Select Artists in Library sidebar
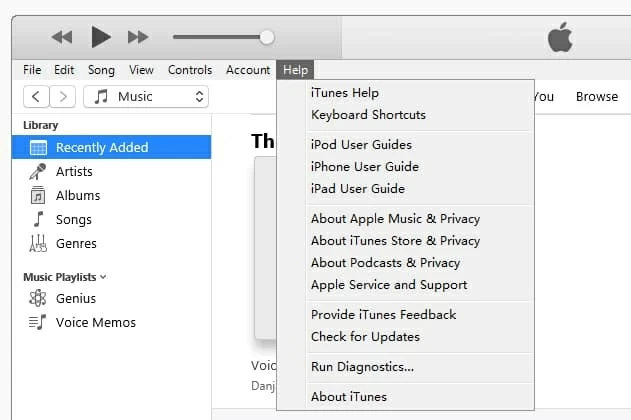Screen dimensions: 631x420 (111, 171)
